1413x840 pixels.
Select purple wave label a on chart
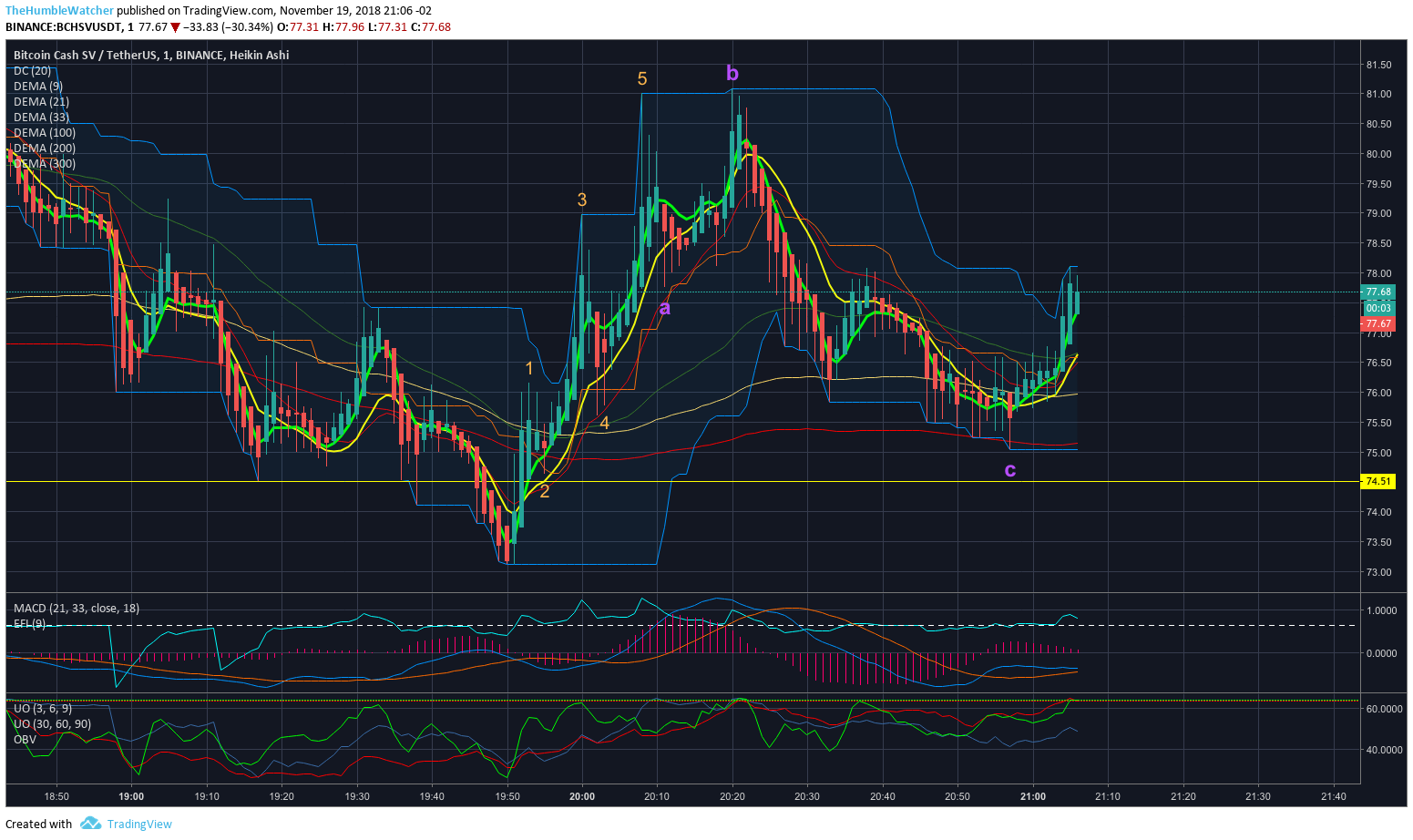pos(665,308)
